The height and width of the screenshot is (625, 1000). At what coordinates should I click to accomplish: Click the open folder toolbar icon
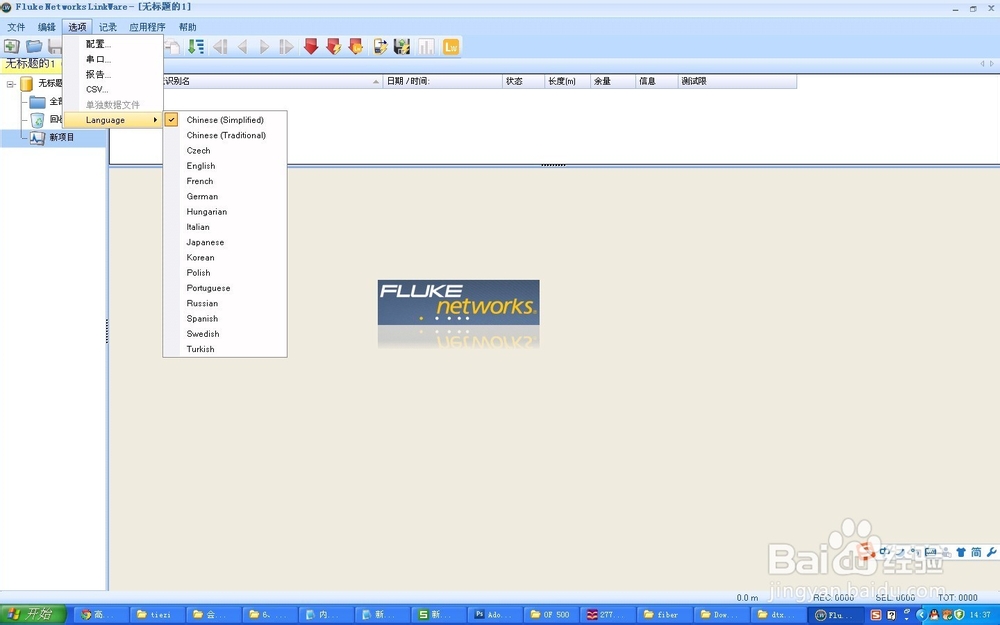[x=34, y=47]
